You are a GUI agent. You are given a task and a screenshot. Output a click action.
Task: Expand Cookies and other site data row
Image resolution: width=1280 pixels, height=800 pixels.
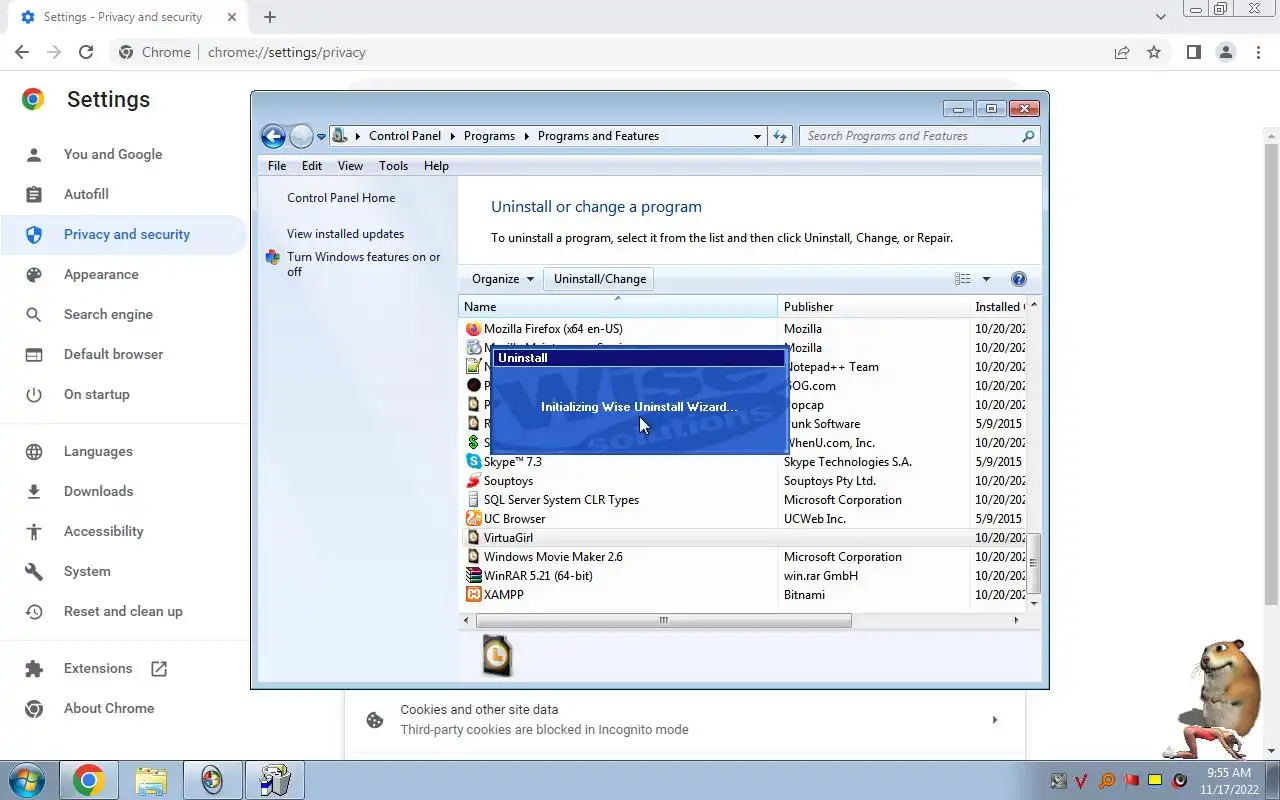pos(685,719)
